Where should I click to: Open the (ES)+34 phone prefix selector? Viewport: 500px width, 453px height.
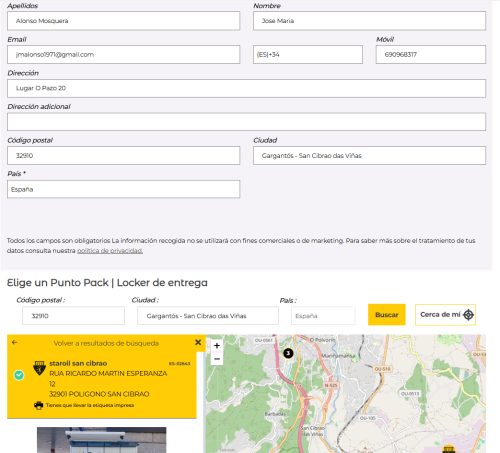pos(308,55)
